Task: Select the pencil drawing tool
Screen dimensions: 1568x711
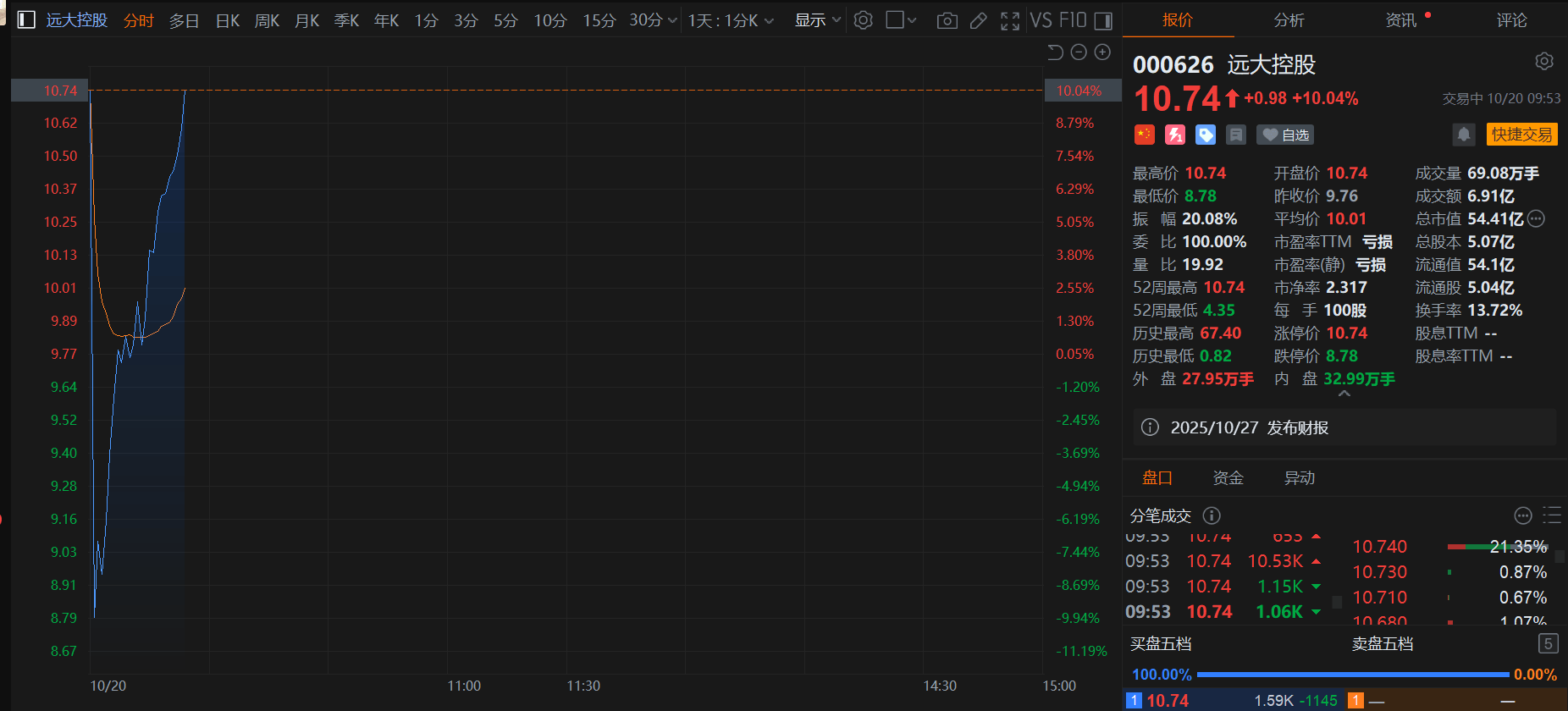Action: click(978, 20)
